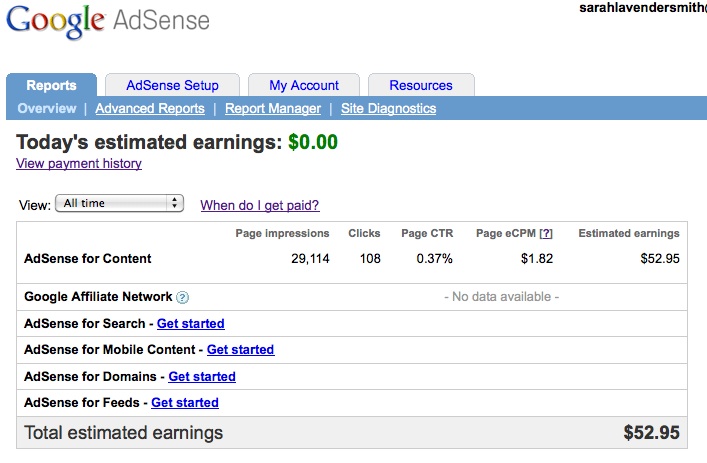The image size is (707, 463).
Task: Click the Estimated earnings column header
Action: coord(629,233)
